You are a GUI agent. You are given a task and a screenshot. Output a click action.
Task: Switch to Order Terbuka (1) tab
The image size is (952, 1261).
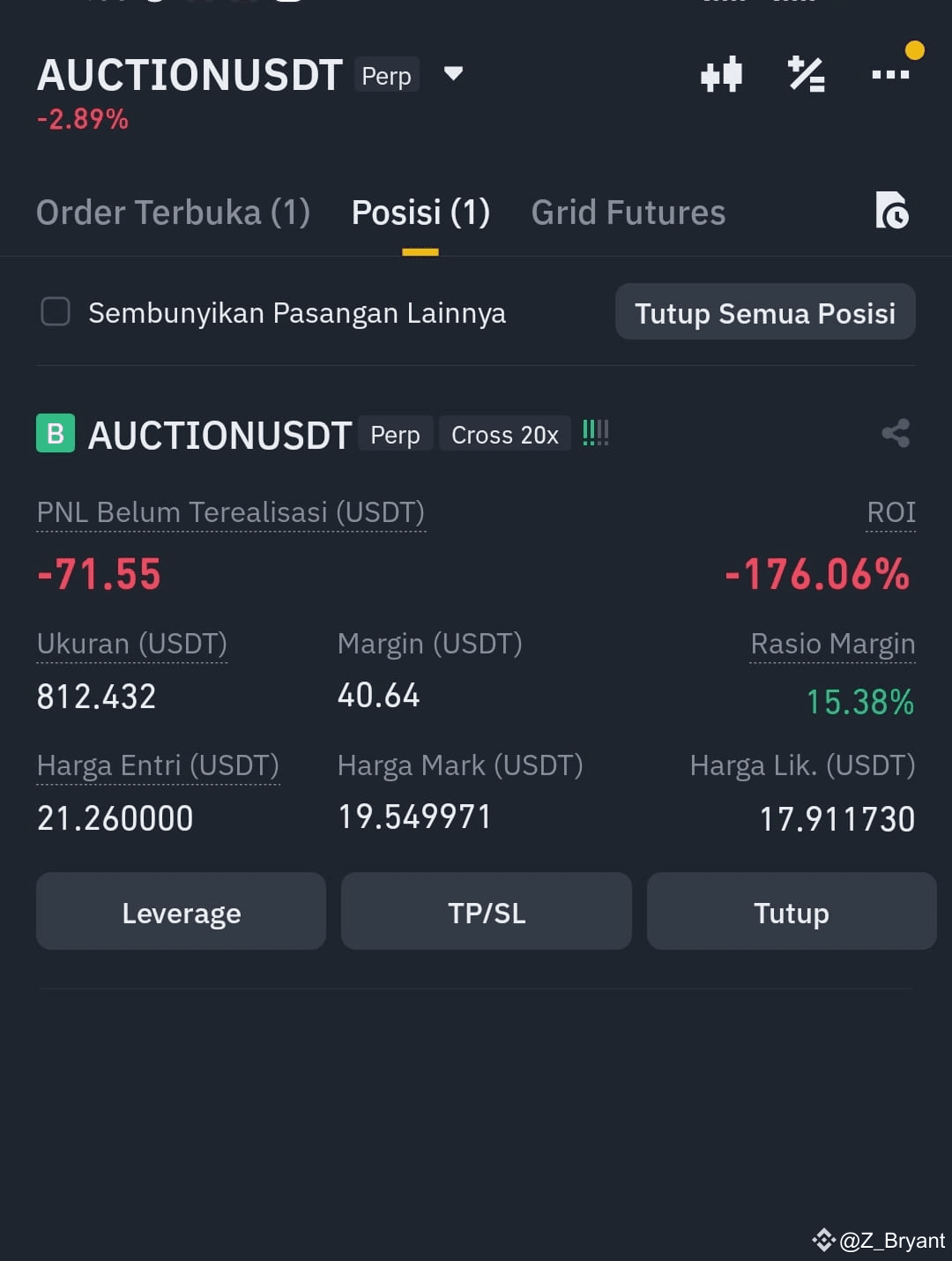[x=174, y=213]
